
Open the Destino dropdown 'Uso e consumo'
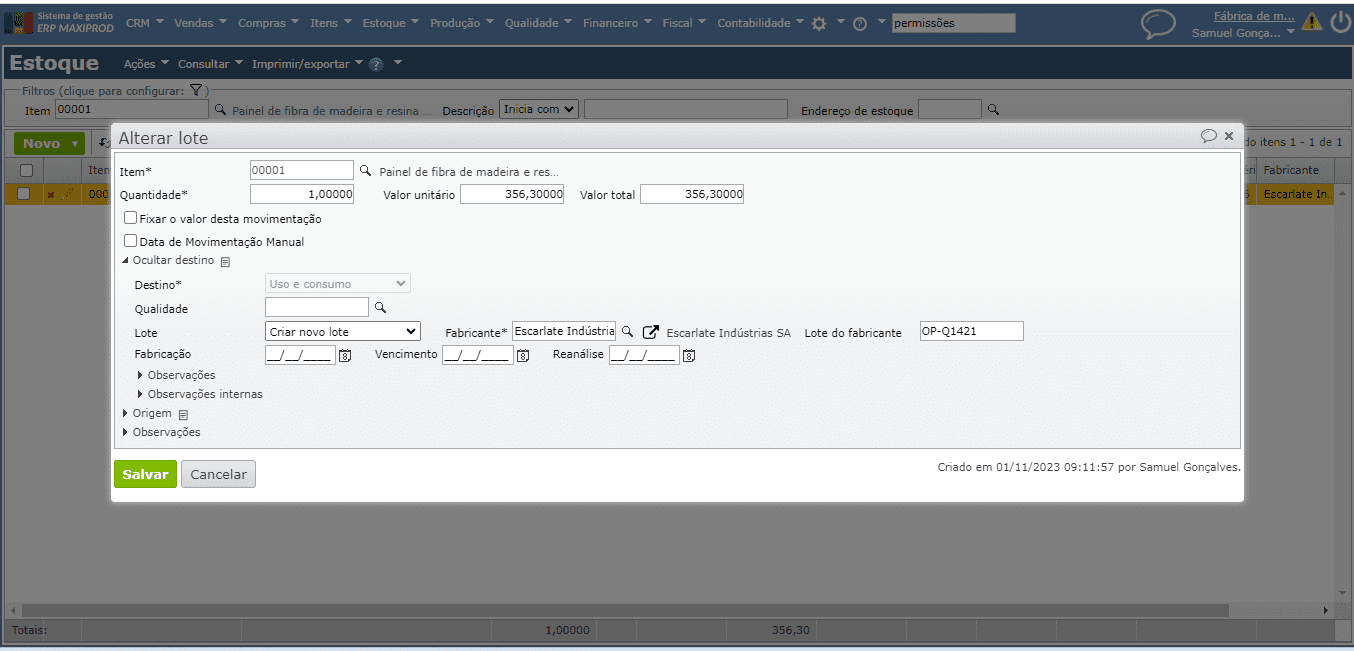click(338, 284)
